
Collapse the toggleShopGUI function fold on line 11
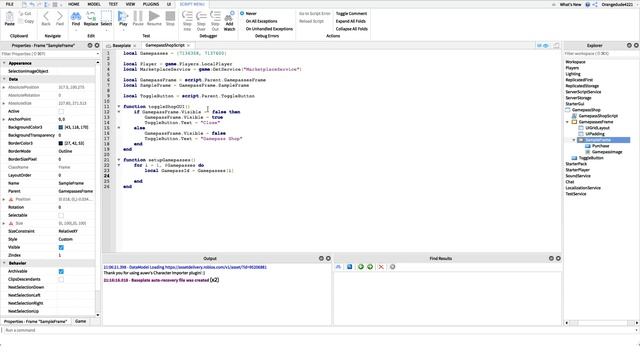[119, 107]
